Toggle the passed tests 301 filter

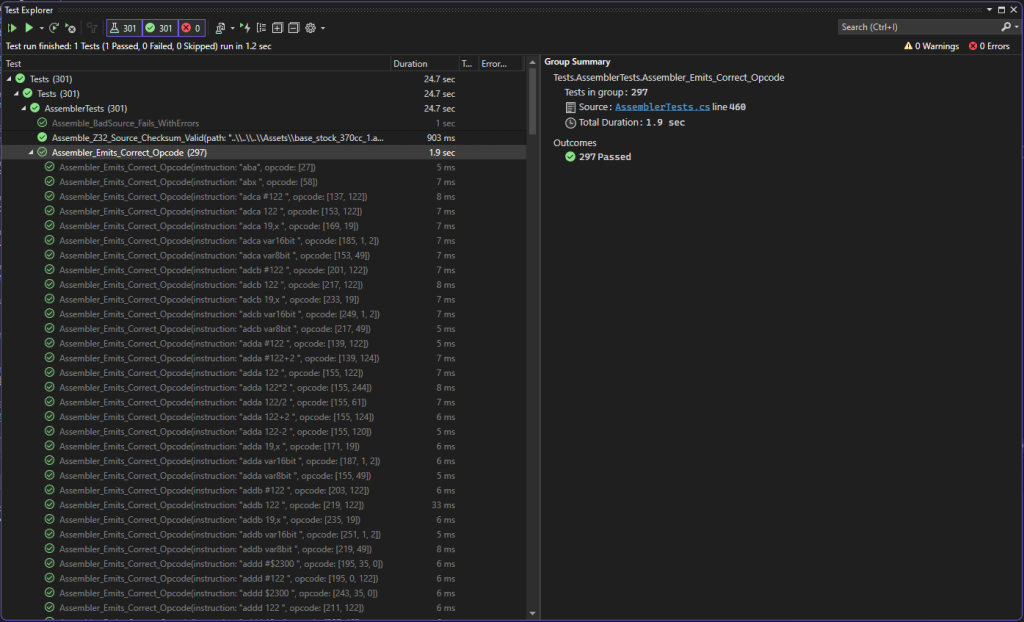click(x=159, y=28)
